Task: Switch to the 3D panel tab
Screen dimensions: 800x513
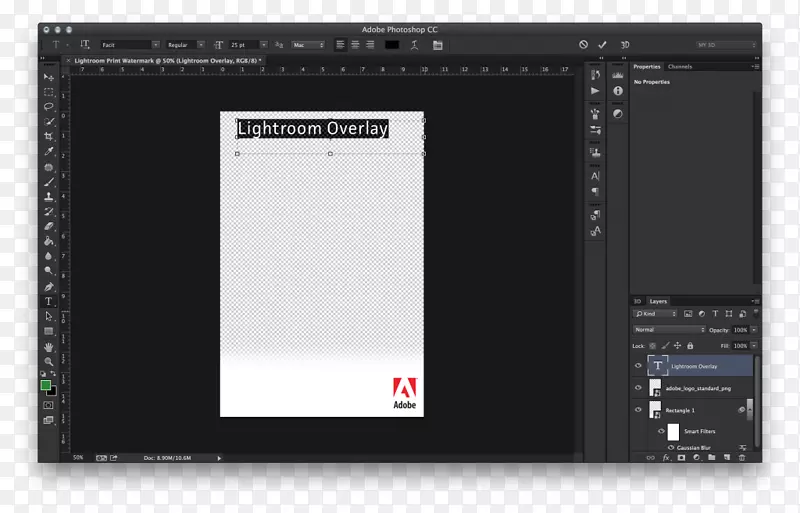Action: (x=637, y=301)
